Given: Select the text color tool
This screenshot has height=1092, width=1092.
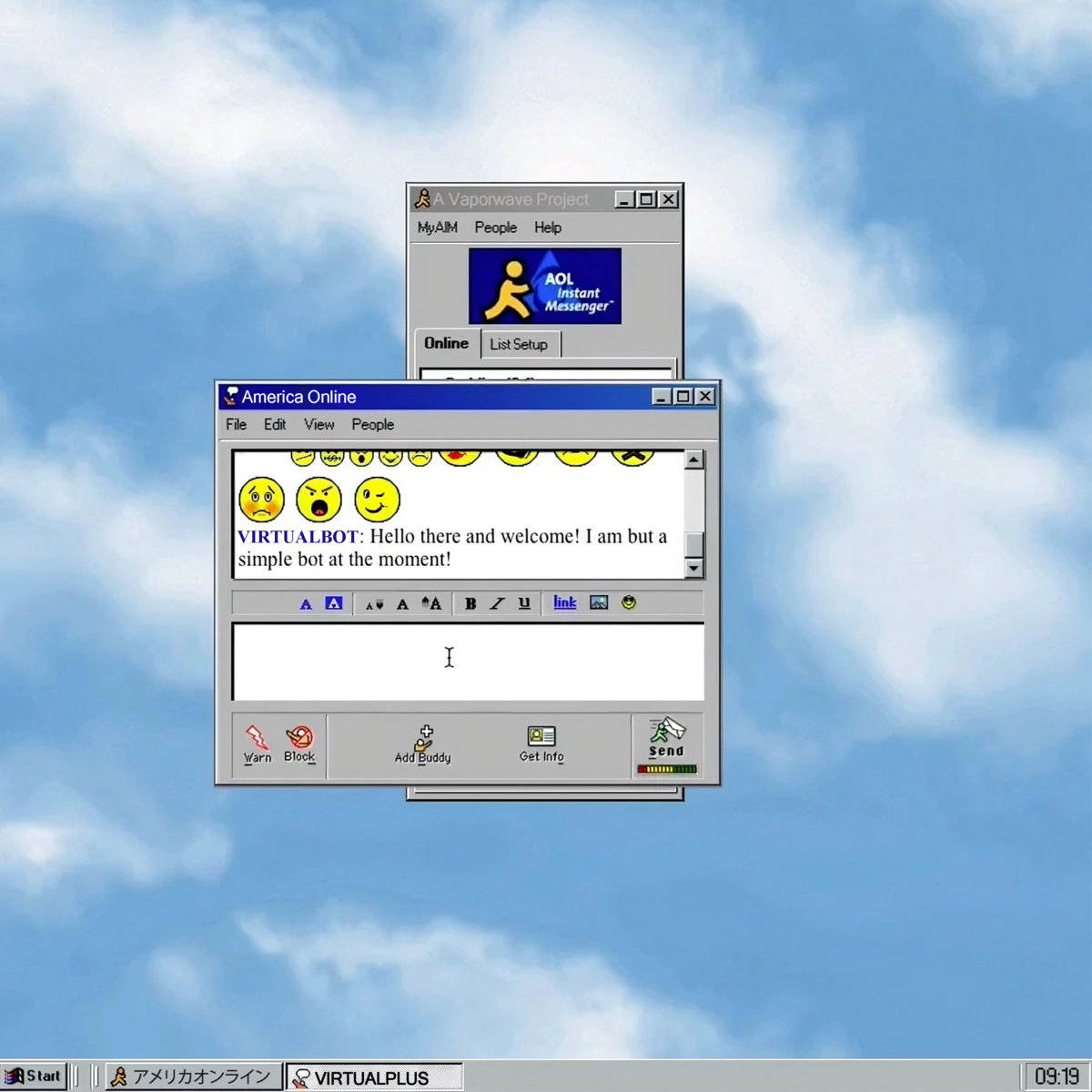Looking at the screenshot, I should click(306, 603).
